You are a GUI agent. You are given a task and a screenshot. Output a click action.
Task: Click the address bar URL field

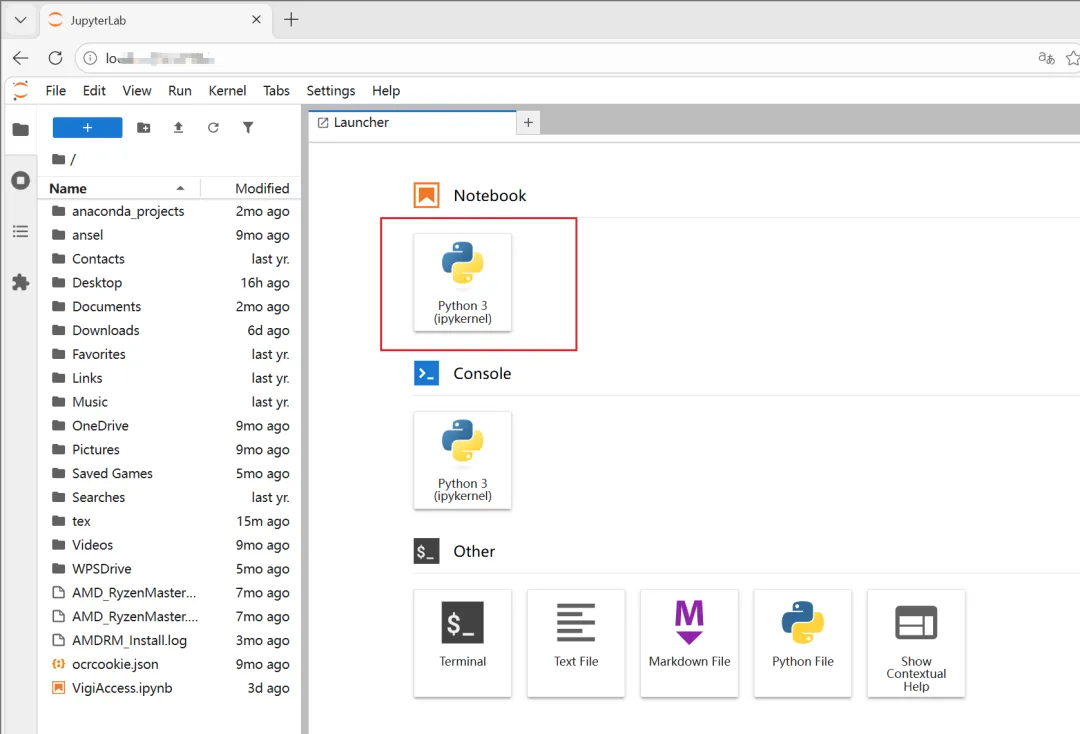pos(551,59)
